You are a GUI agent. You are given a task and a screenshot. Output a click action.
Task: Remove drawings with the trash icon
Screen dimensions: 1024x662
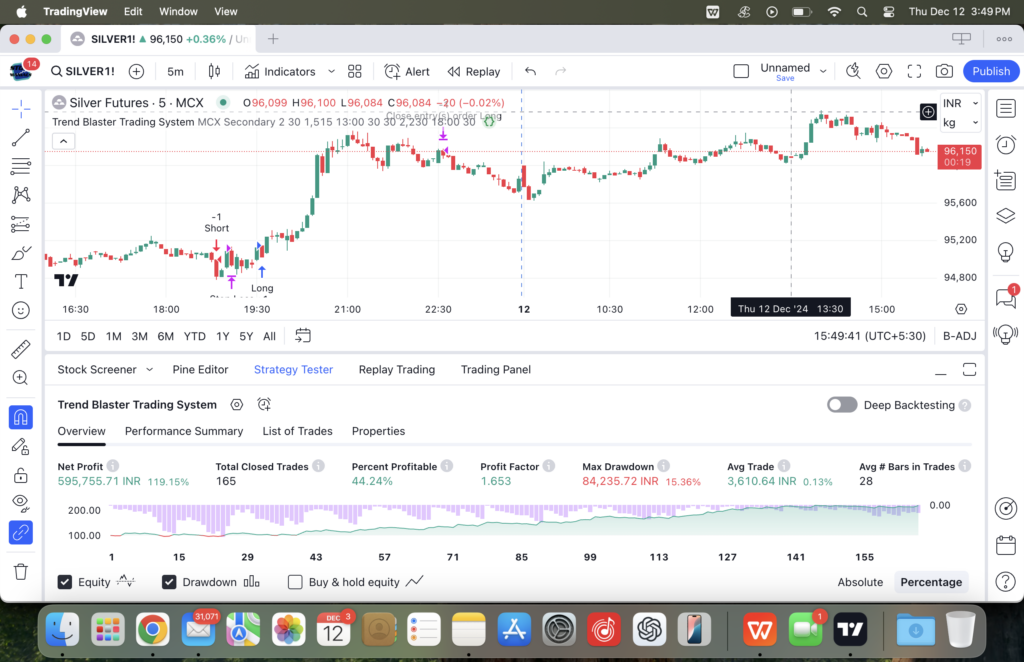(x=21, y=572)
